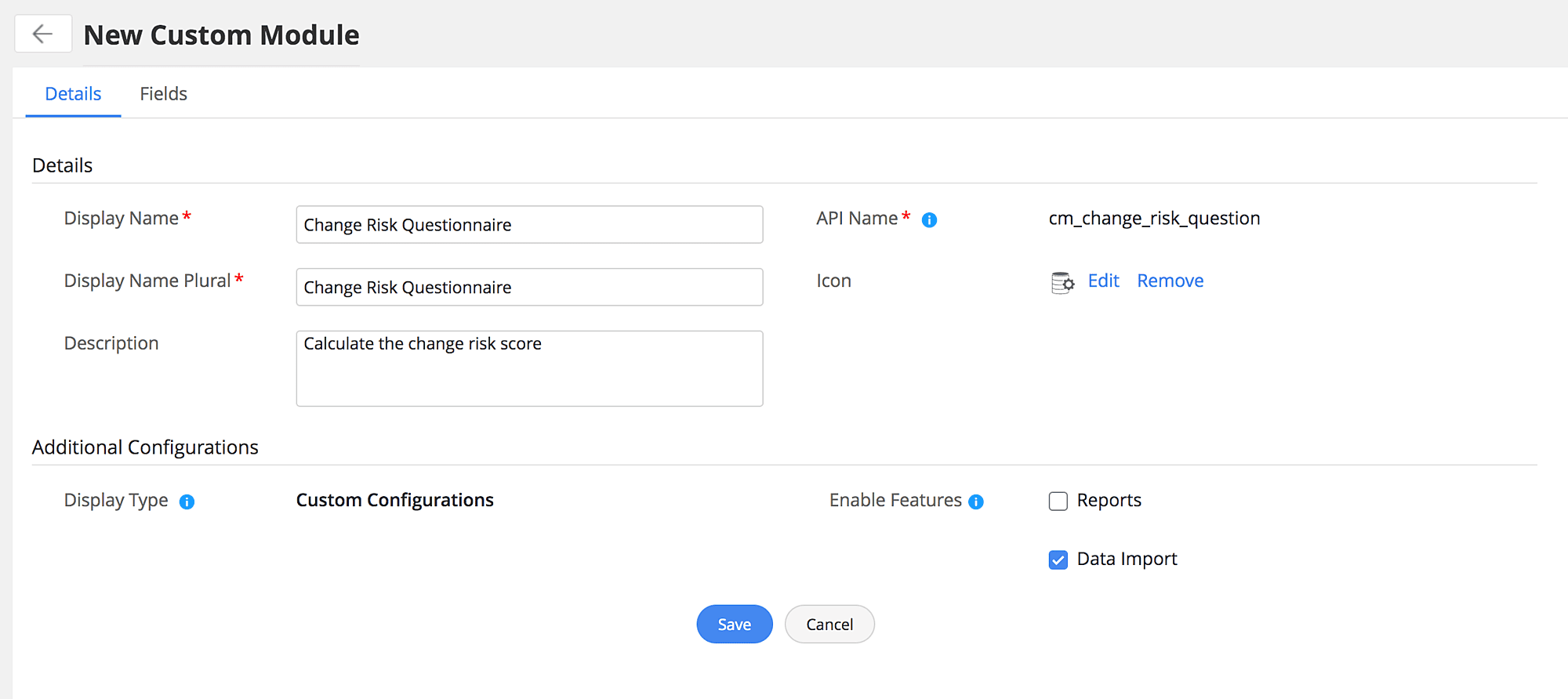The height and width of the screenshot is (699, 1568).
Task: Click the Enable Features info icon
Action: 975,502
